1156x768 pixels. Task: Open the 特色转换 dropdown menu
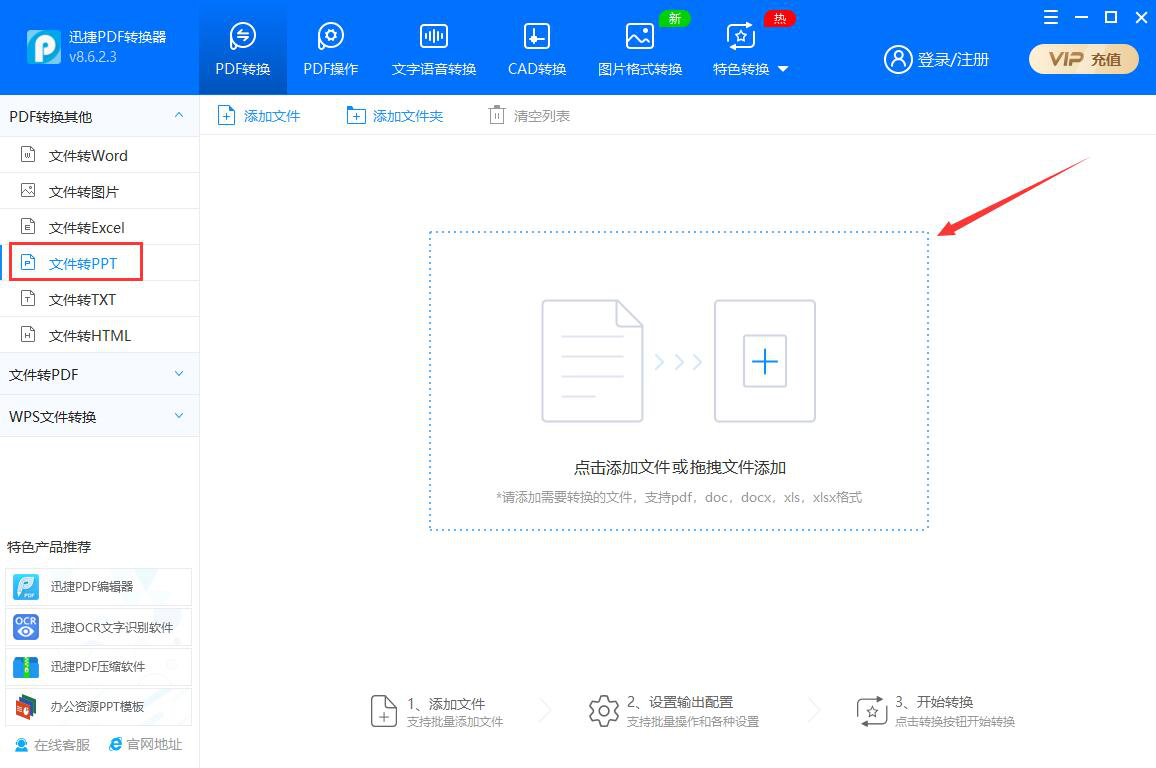coord(750,48)
